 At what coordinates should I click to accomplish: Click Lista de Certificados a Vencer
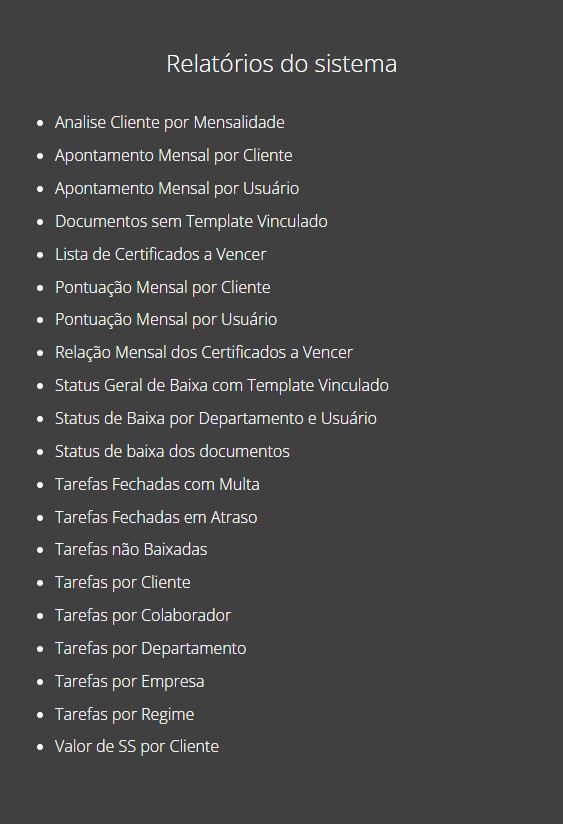[x=161, y=254]
